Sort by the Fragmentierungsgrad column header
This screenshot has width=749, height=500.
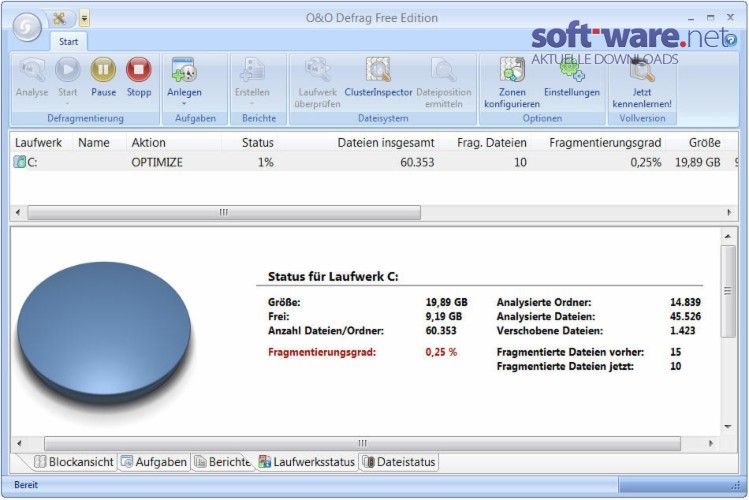[605, 142]
